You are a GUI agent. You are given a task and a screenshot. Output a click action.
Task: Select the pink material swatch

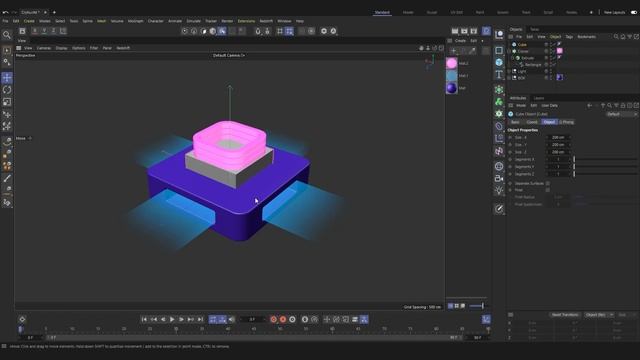tap(451, 63)
